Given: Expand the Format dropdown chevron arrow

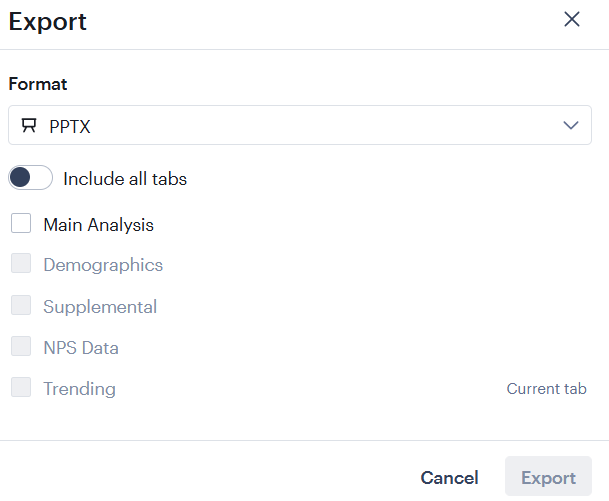Looking at the screenshot, I should tap(572, 126).
